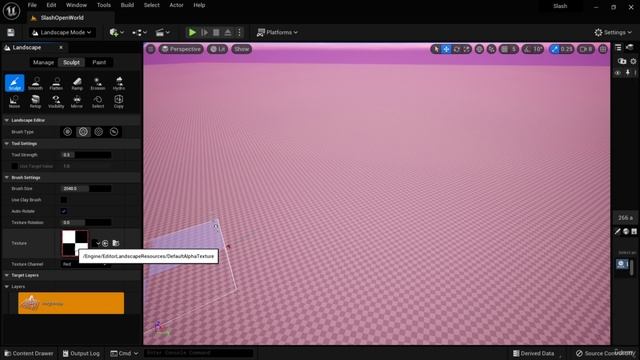
Task: Select the Ramp landscape tool
Action: pos(77,83)
